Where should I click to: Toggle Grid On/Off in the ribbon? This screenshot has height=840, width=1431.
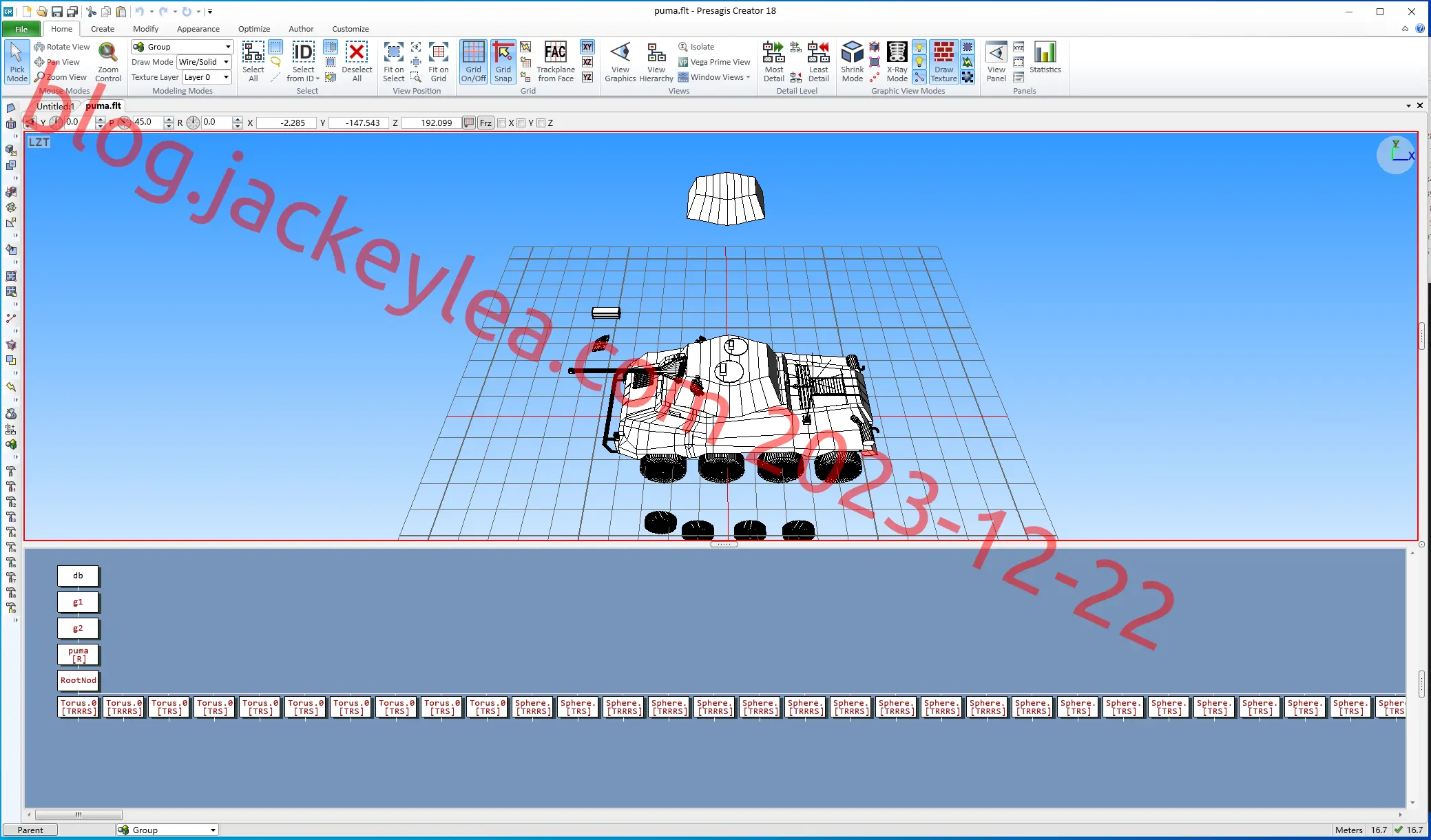[x=473, y=61]
